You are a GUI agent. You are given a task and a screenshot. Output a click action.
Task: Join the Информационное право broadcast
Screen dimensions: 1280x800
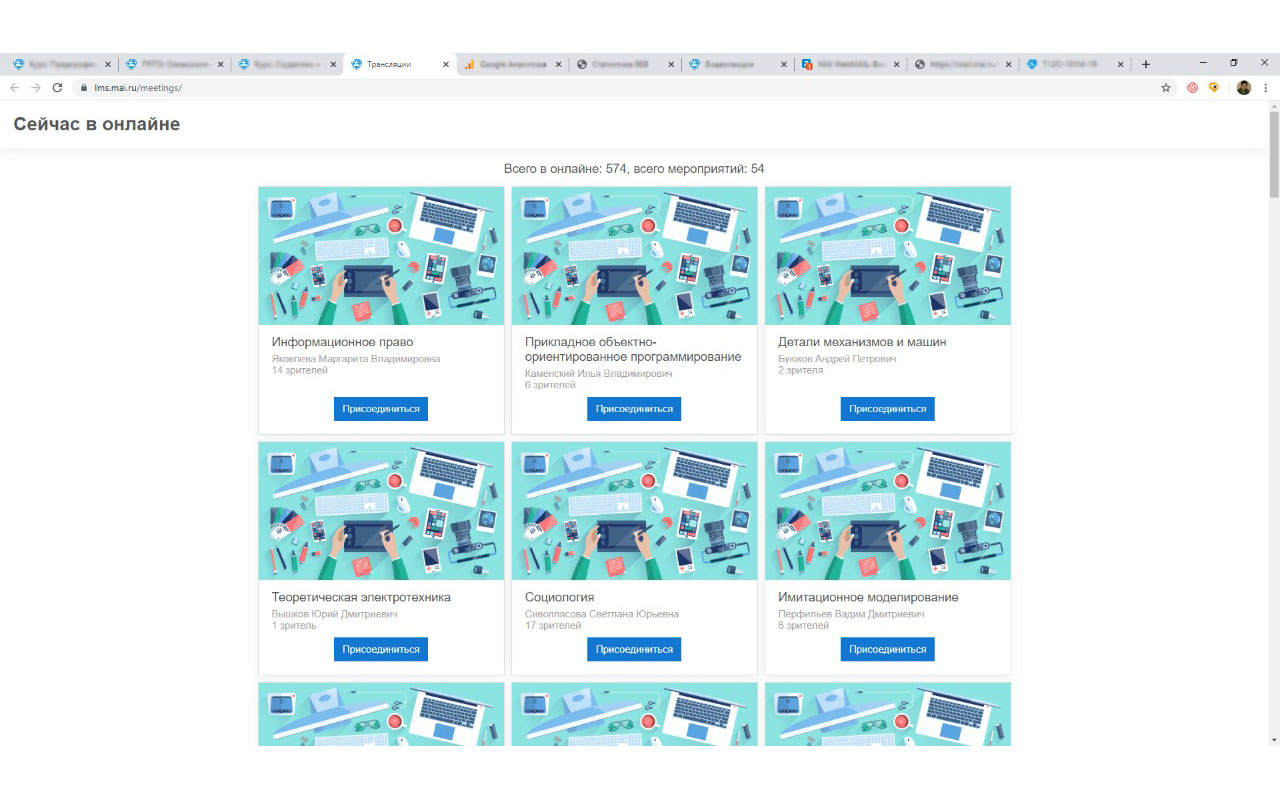coord(381,409)
